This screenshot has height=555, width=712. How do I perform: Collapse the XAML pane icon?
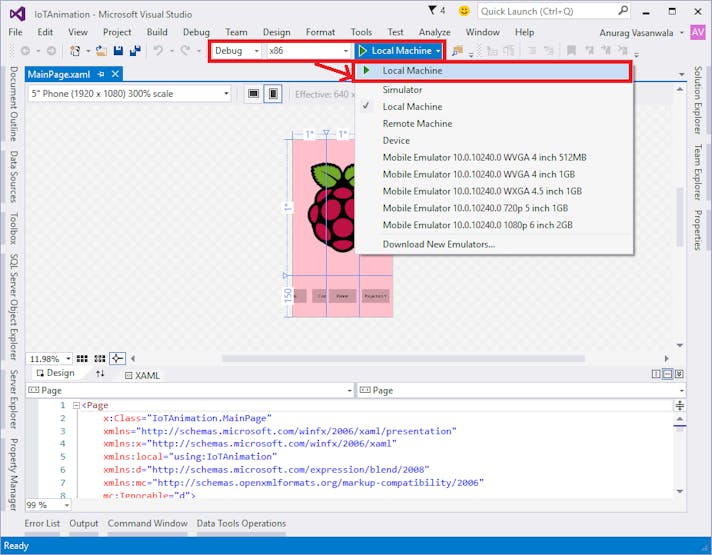[x=679, y=374]
